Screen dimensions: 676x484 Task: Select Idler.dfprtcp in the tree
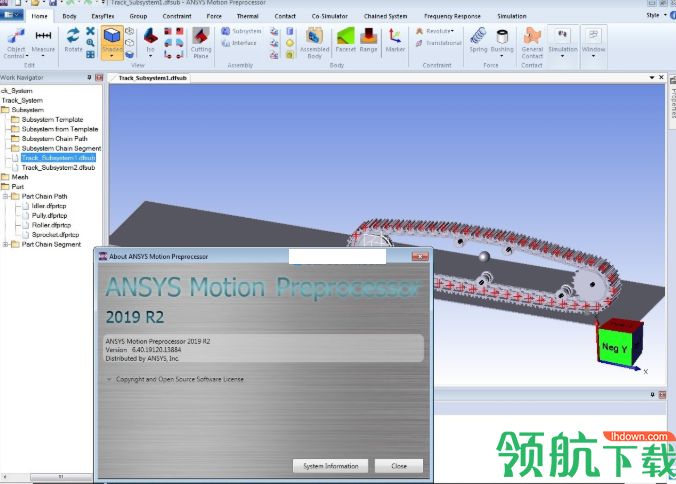click(x=49, y=206)
